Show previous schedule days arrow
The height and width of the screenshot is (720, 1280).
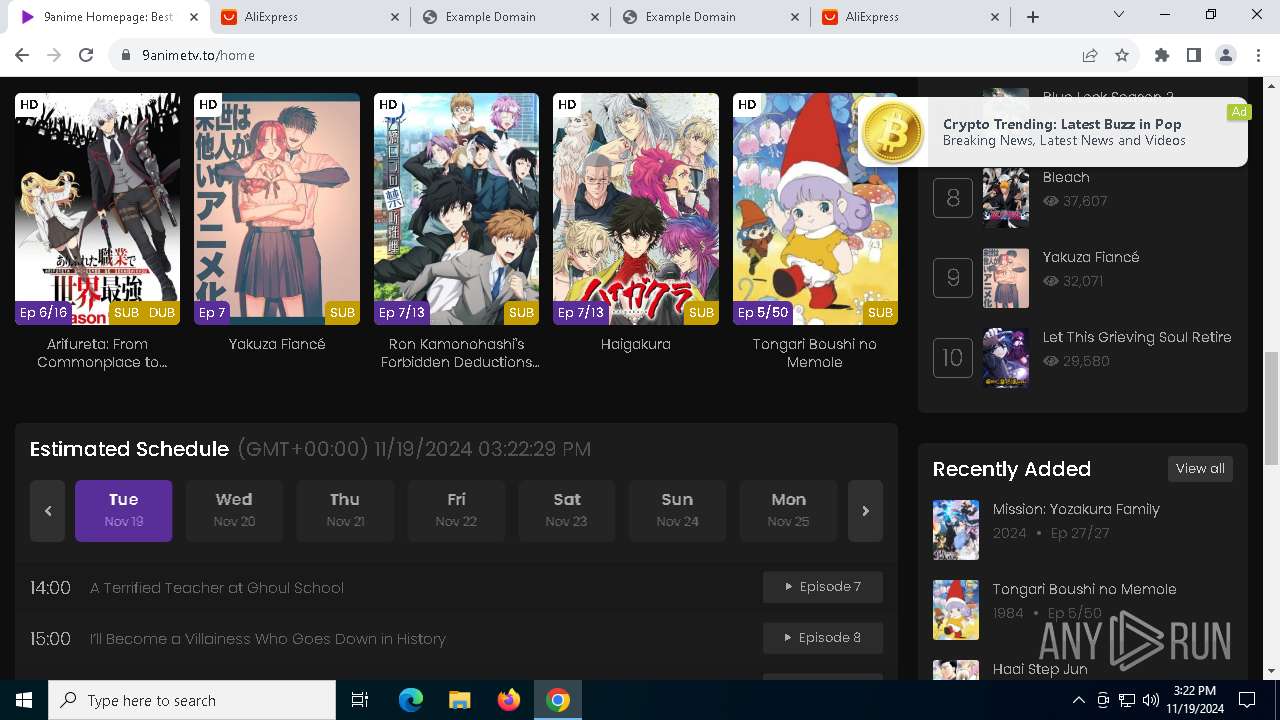(x=47, y=511)
